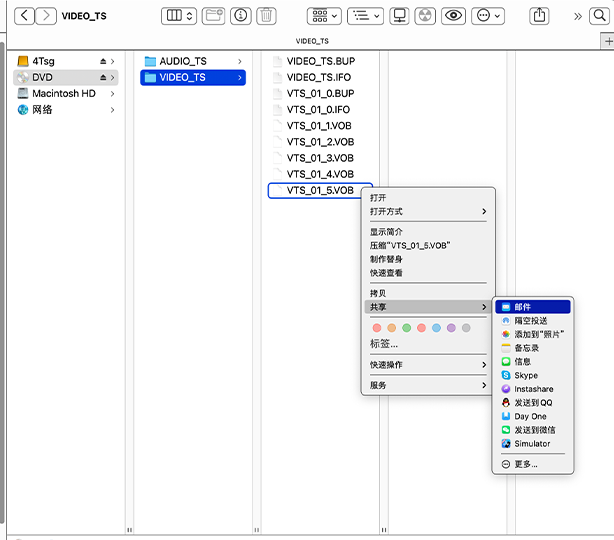
Task: Select the 网络 network item
Action: tap(66, 110)
